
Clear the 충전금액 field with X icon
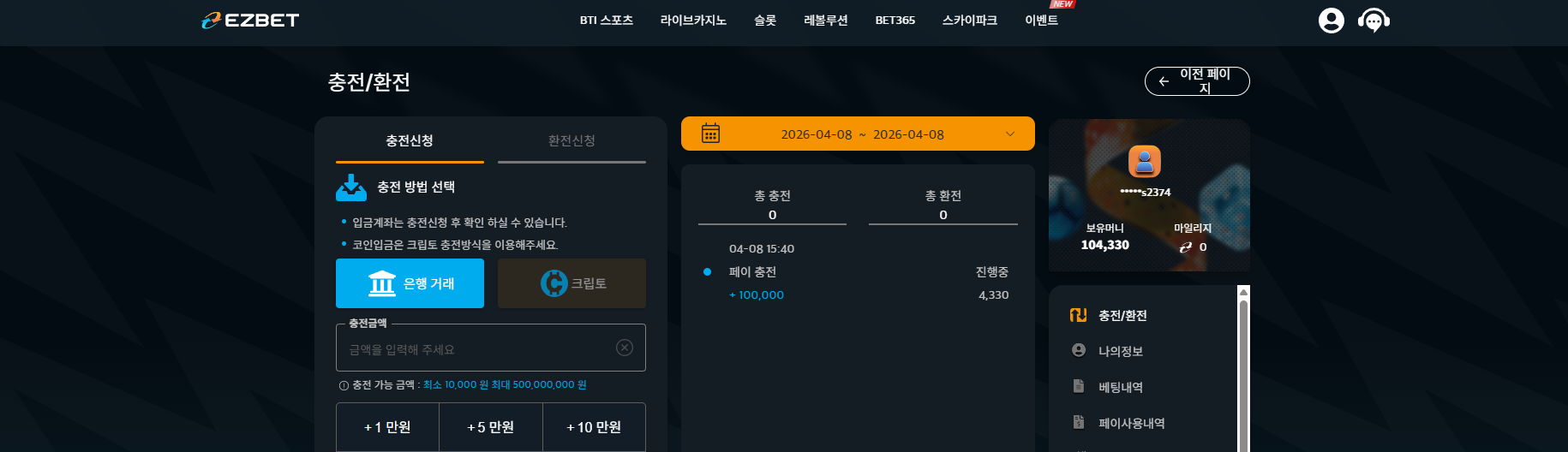pyautogui.click(x=625, y=348)
